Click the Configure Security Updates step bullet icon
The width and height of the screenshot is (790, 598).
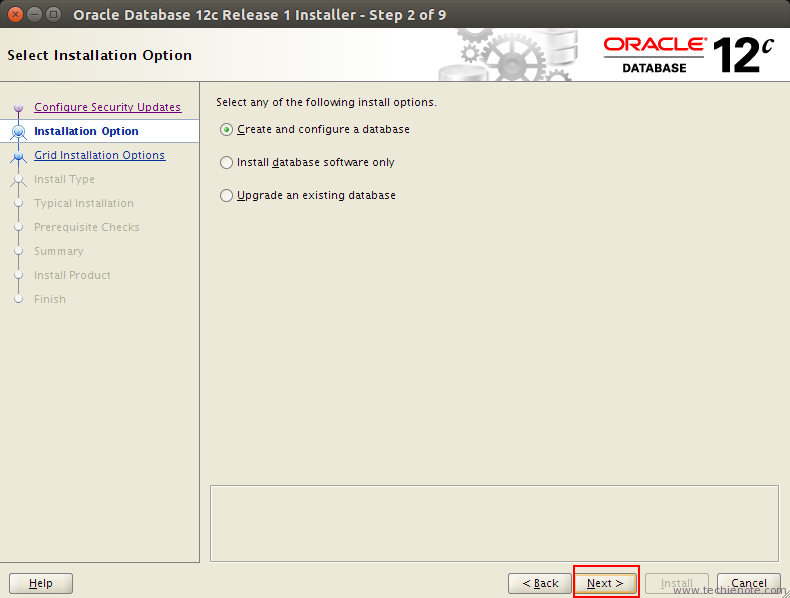pos(19,107)
